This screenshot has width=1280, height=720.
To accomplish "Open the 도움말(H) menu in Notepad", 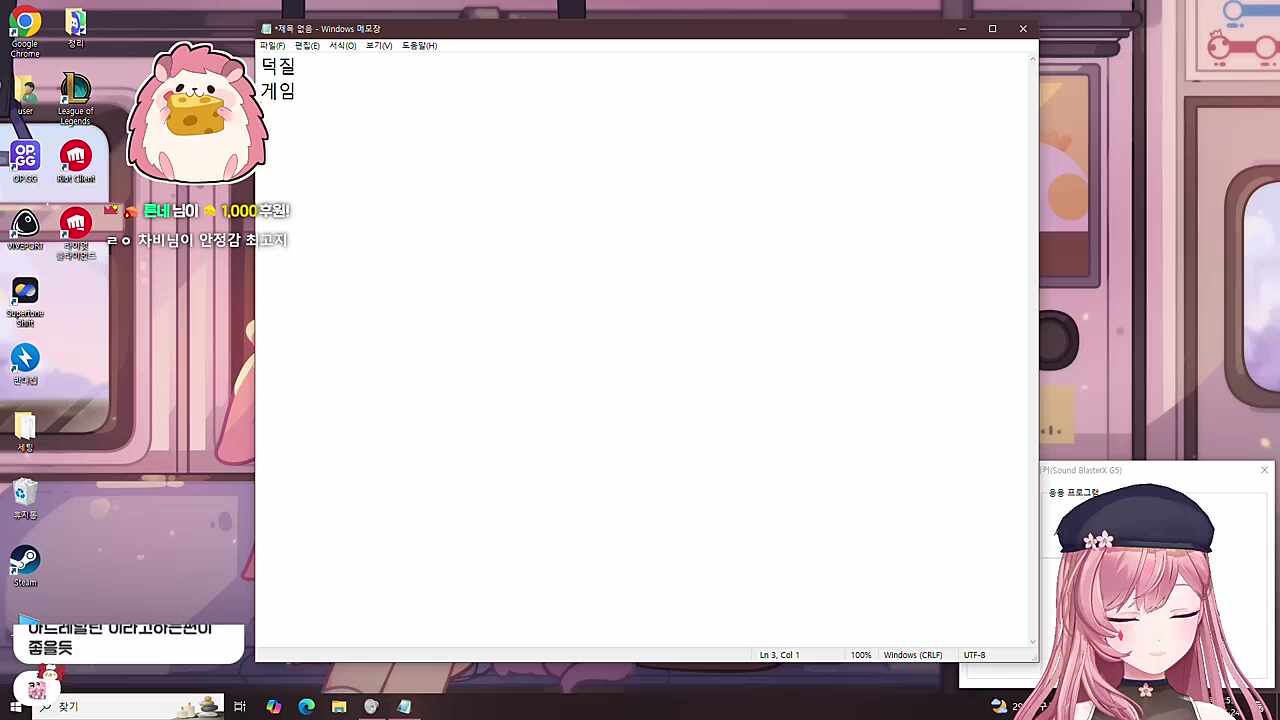I will click(419, 46).
